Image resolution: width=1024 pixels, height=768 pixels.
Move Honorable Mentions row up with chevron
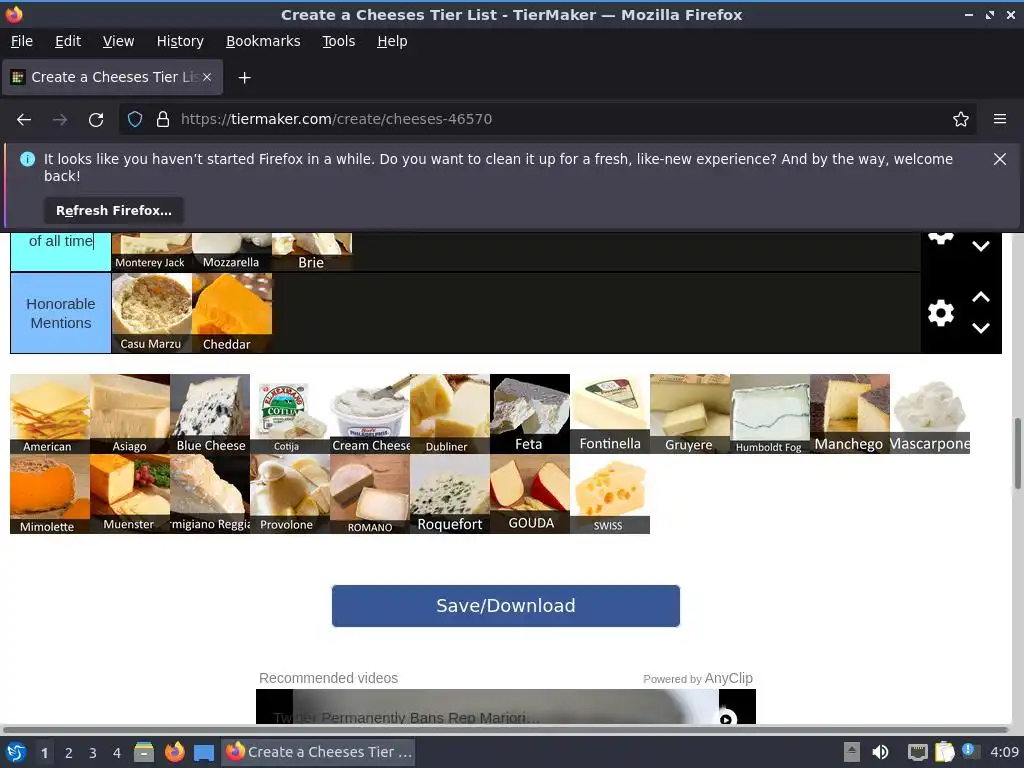pyautogui.click(x=980, y=297)
